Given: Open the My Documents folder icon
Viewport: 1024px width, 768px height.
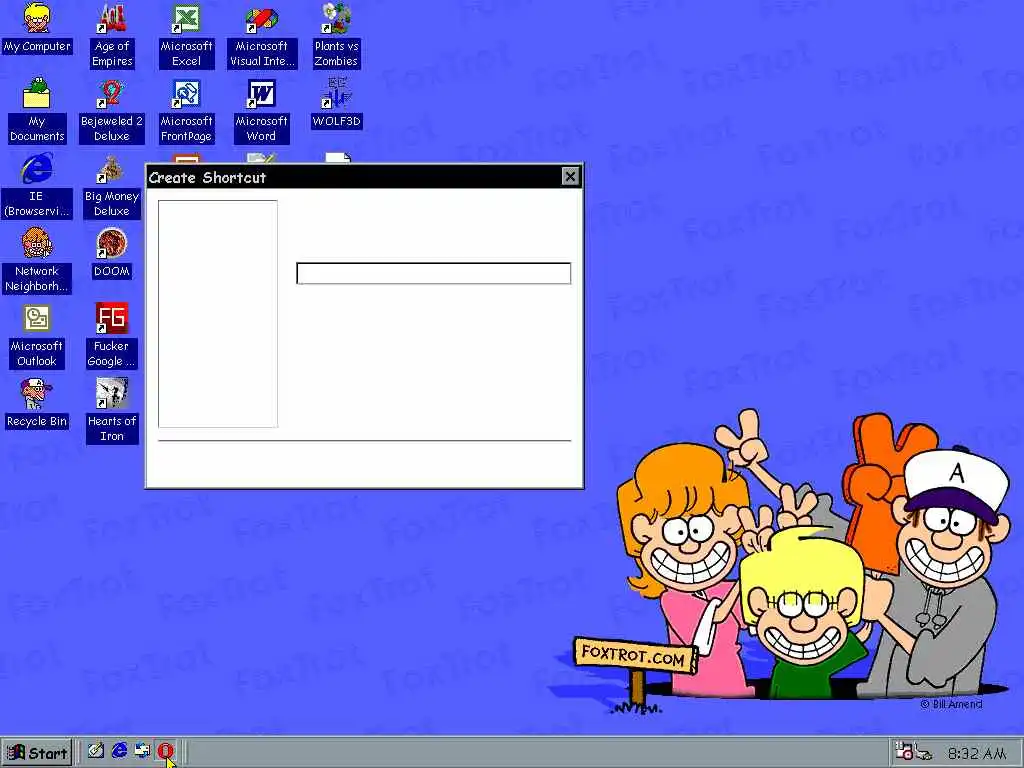Looking at the screenshot, I should pyautogui.click(x=37, y=93).
